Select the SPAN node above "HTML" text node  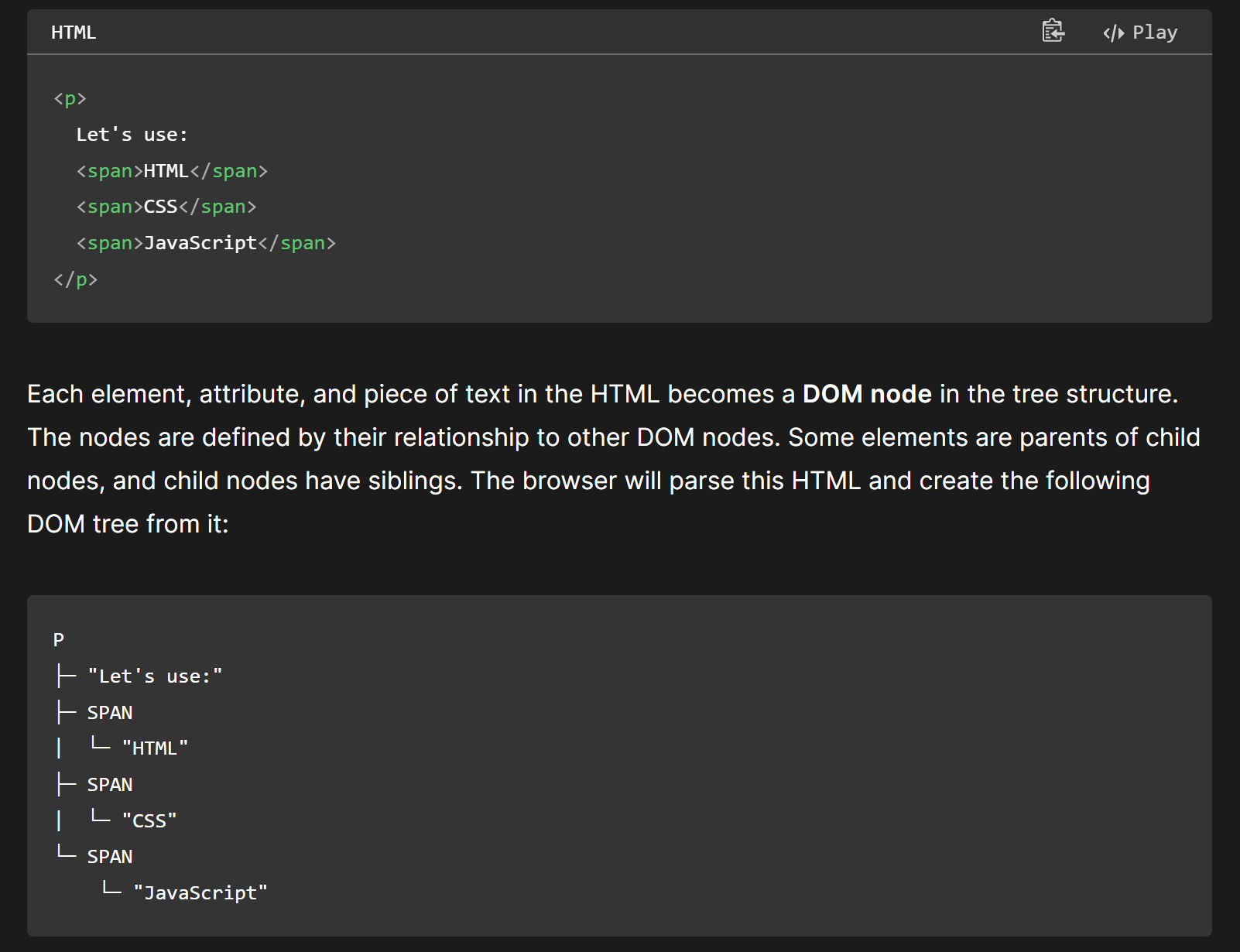point(110,713)
